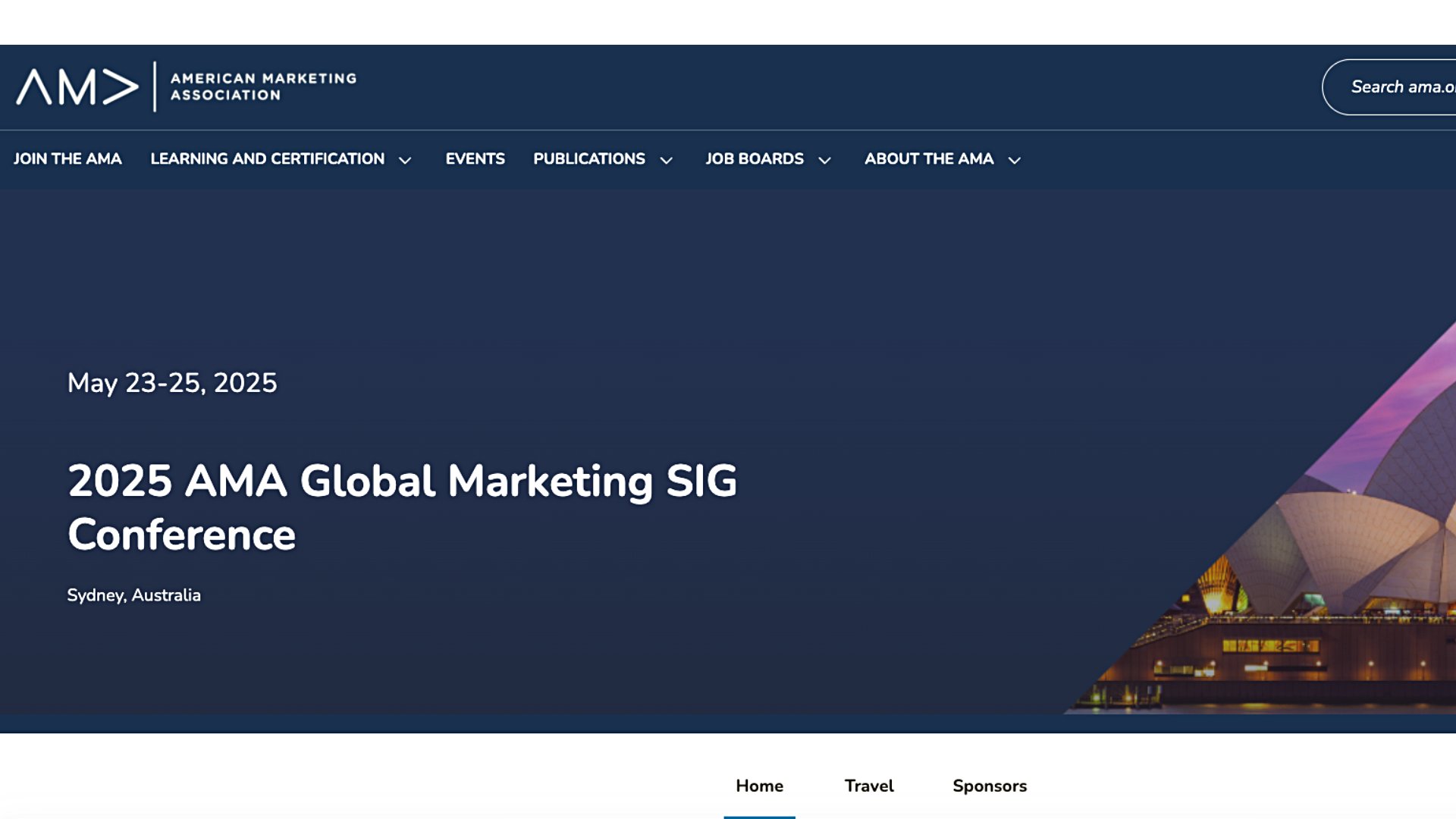Click the May 23-25, 2025 date text
This screenshot has height=819, width=1456.
(x=172, y=383)
